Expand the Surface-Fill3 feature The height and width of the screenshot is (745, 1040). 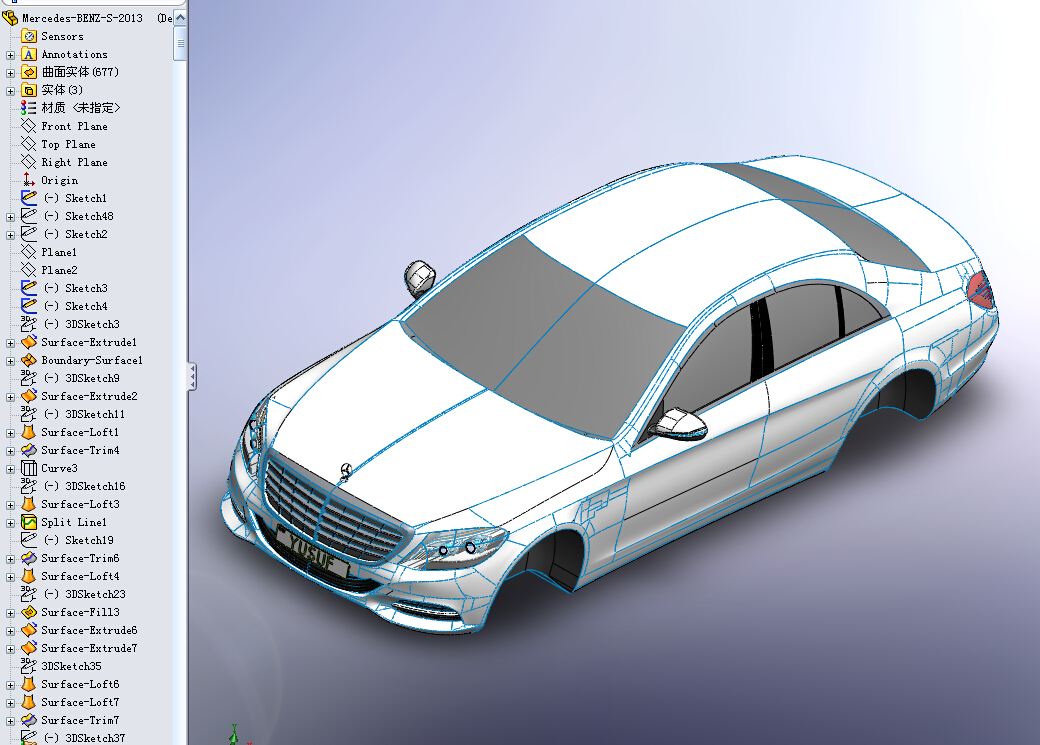(x=11, y=613)
